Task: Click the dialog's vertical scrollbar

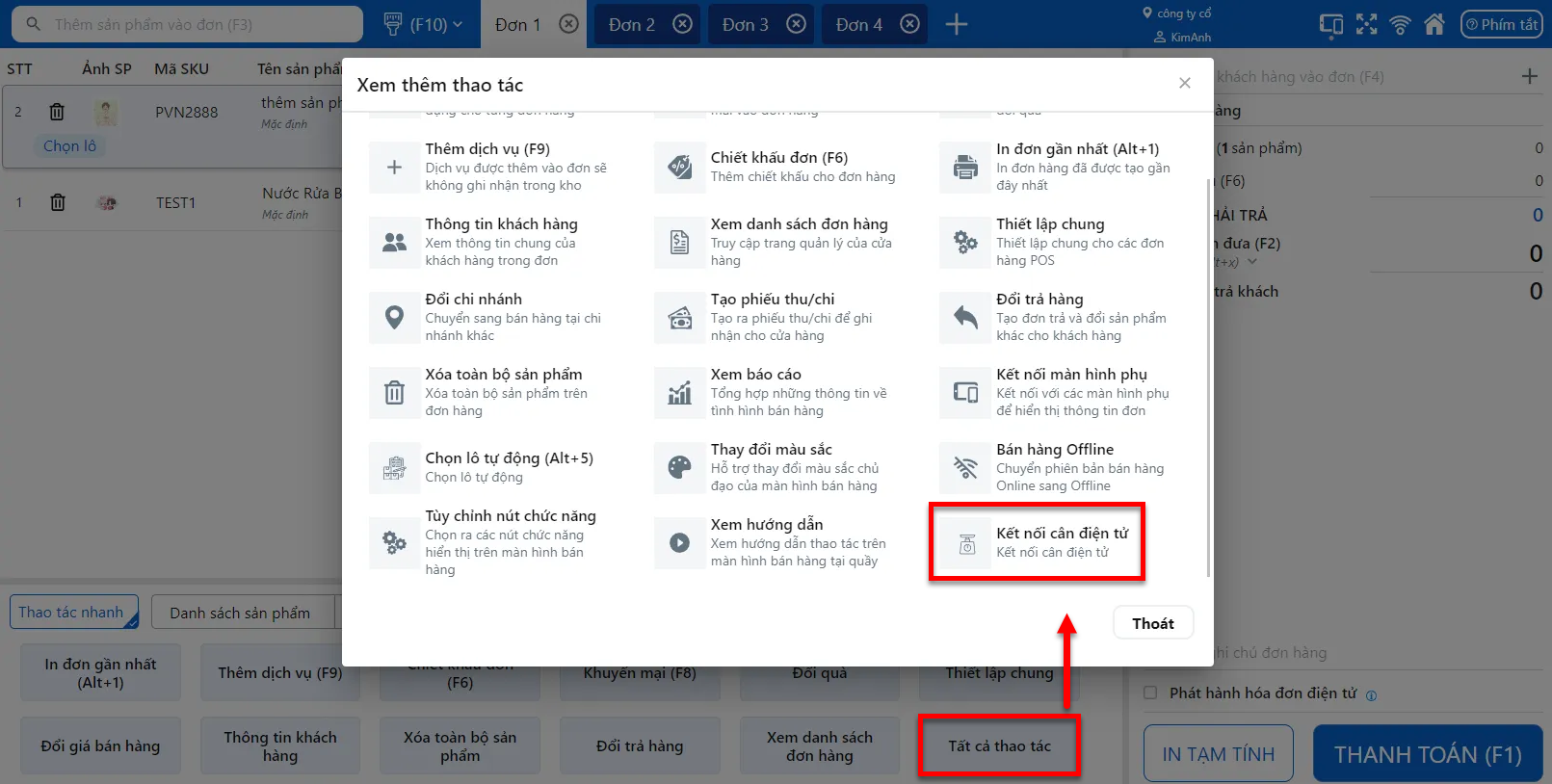Action: coord(1208,376)
